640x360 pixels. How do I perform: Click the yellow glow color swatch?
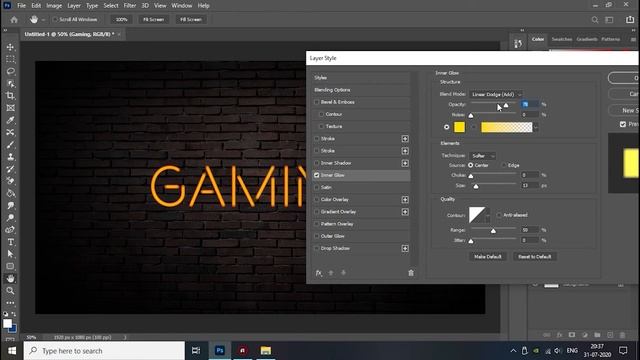click(459, 127)
